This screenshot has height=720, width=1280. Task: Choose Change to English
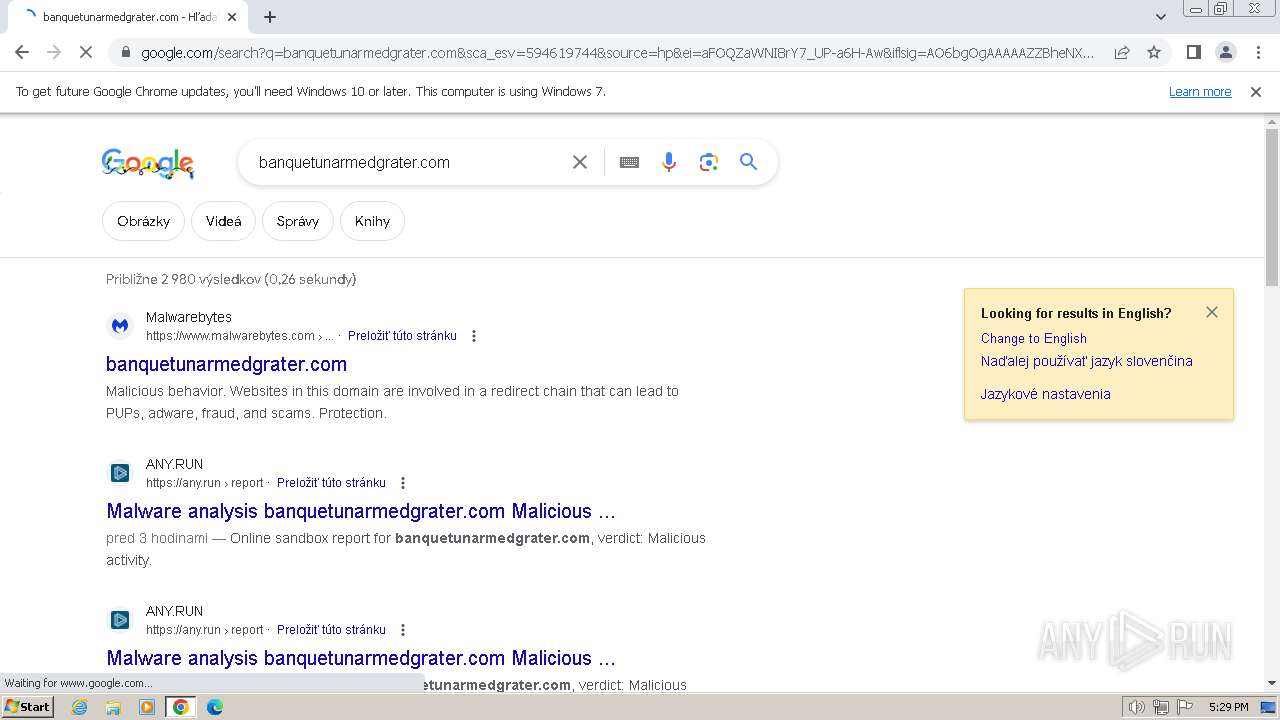point(1033,338)
